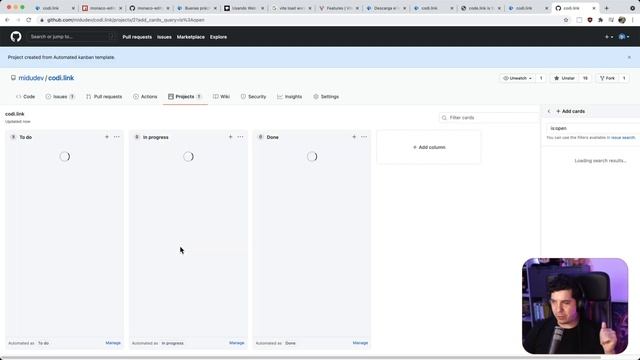Reload the page with the refresh icon

tap(29, 20)
